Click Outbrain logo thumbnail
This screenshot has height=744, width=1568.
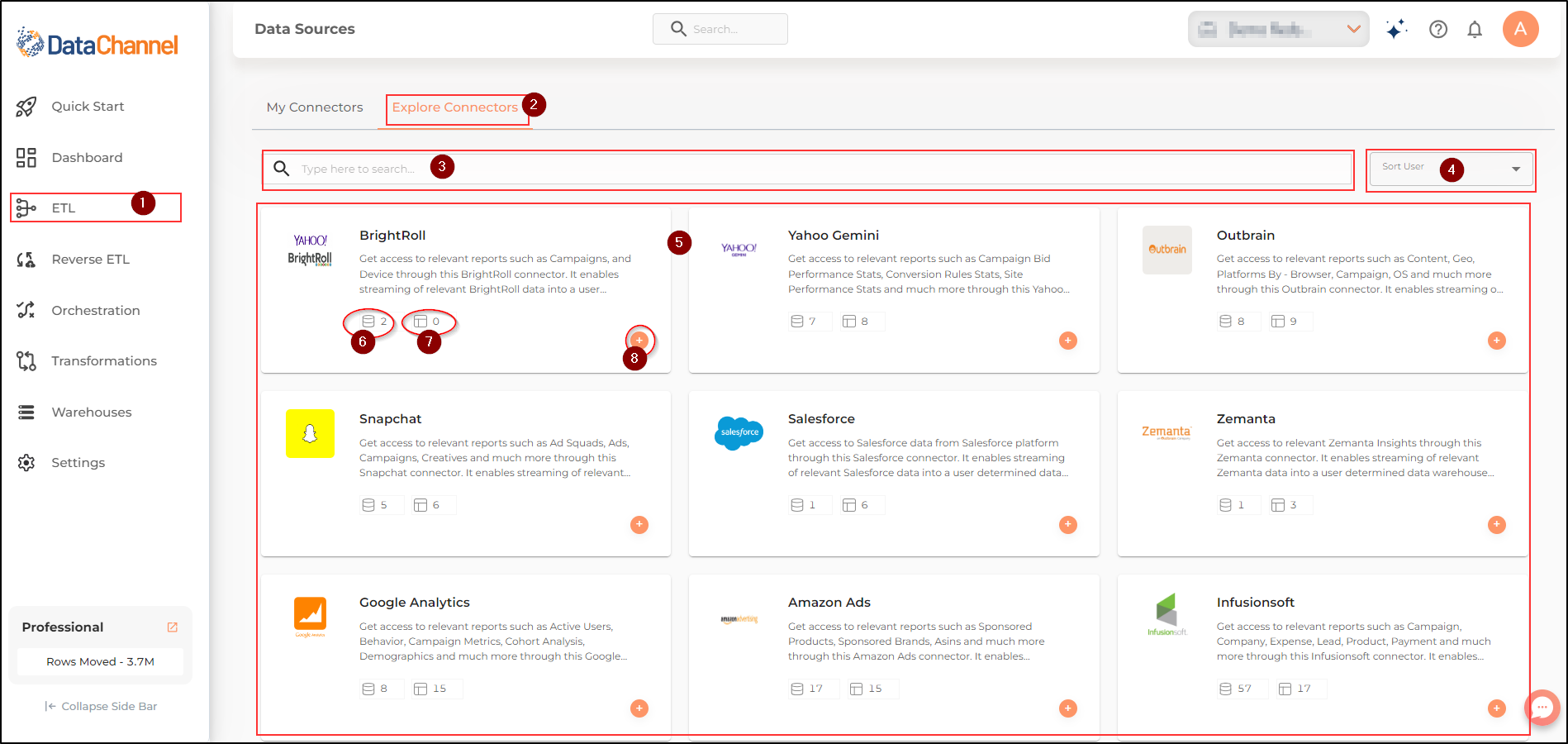click(x=1167, y=250)
